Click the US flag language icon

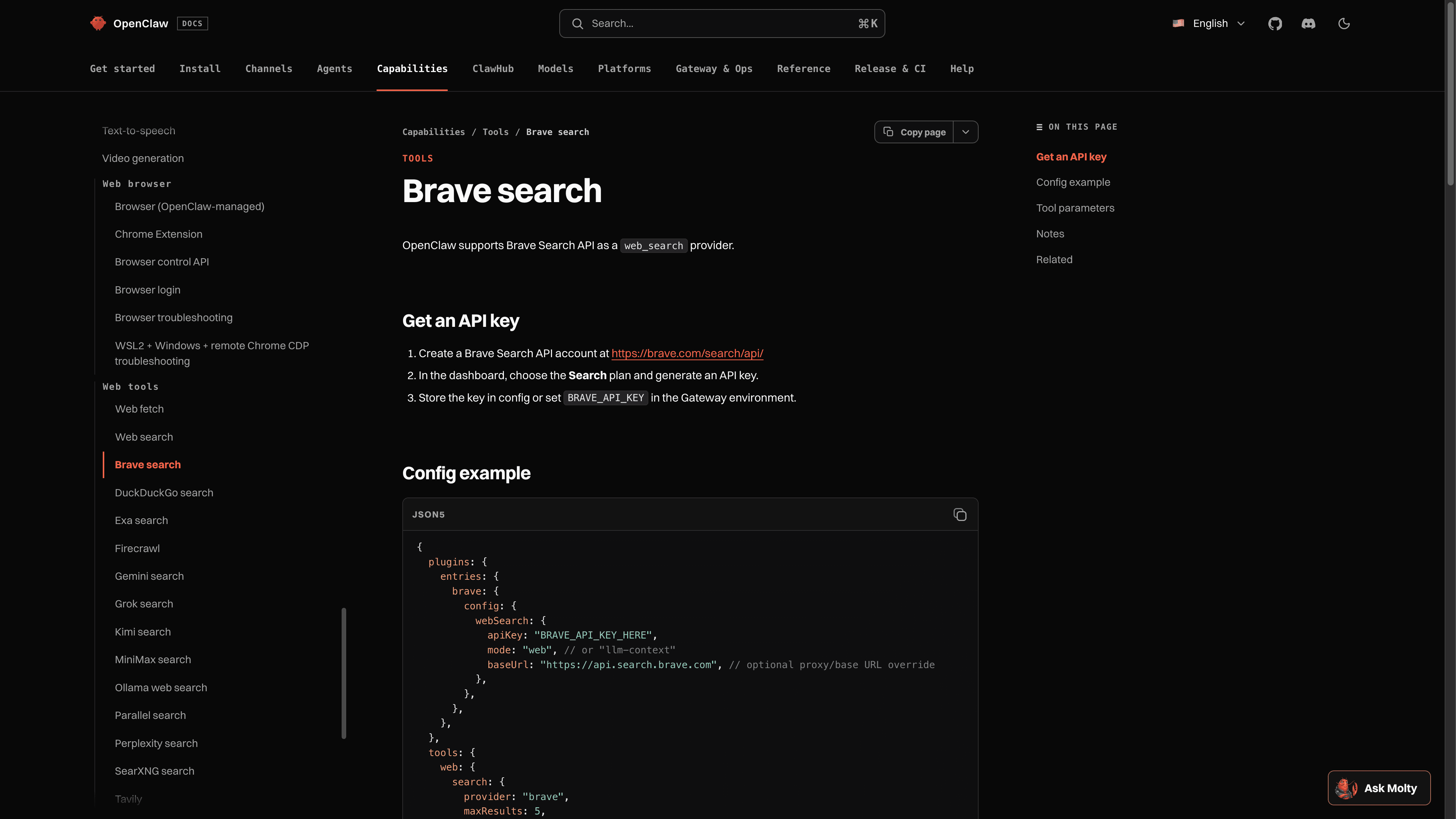click(1178, 23)
